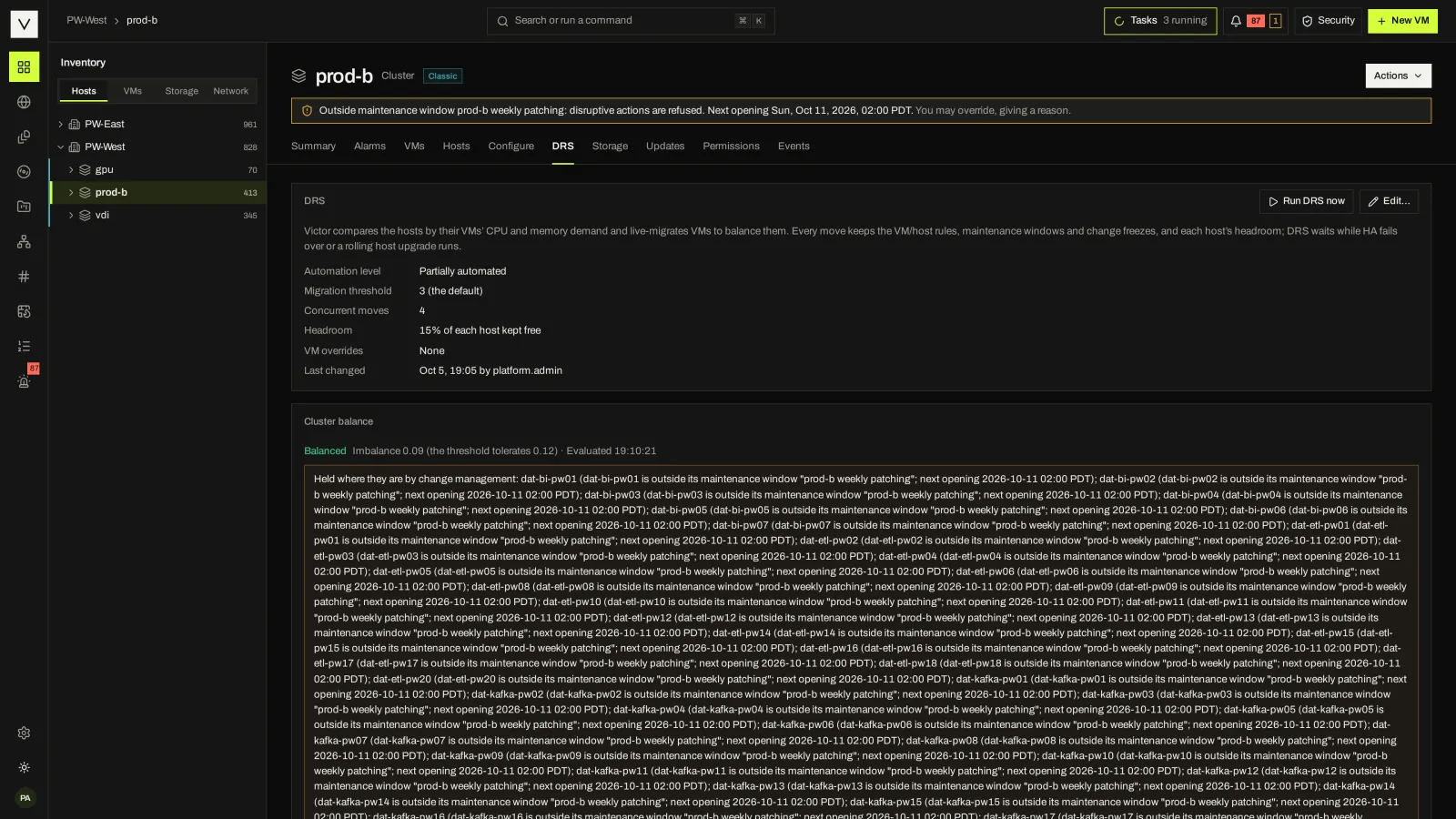Open the Alarms tab of prod-b

pyautogui.click(x=369, y=147)
